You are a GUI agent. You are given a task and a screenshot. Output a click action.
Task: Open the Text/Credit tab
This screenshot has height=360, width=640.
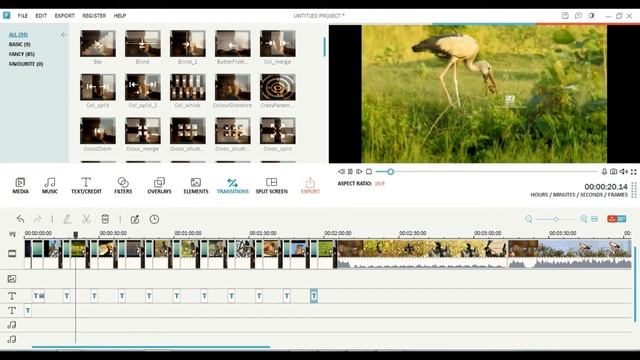[86, 185]
